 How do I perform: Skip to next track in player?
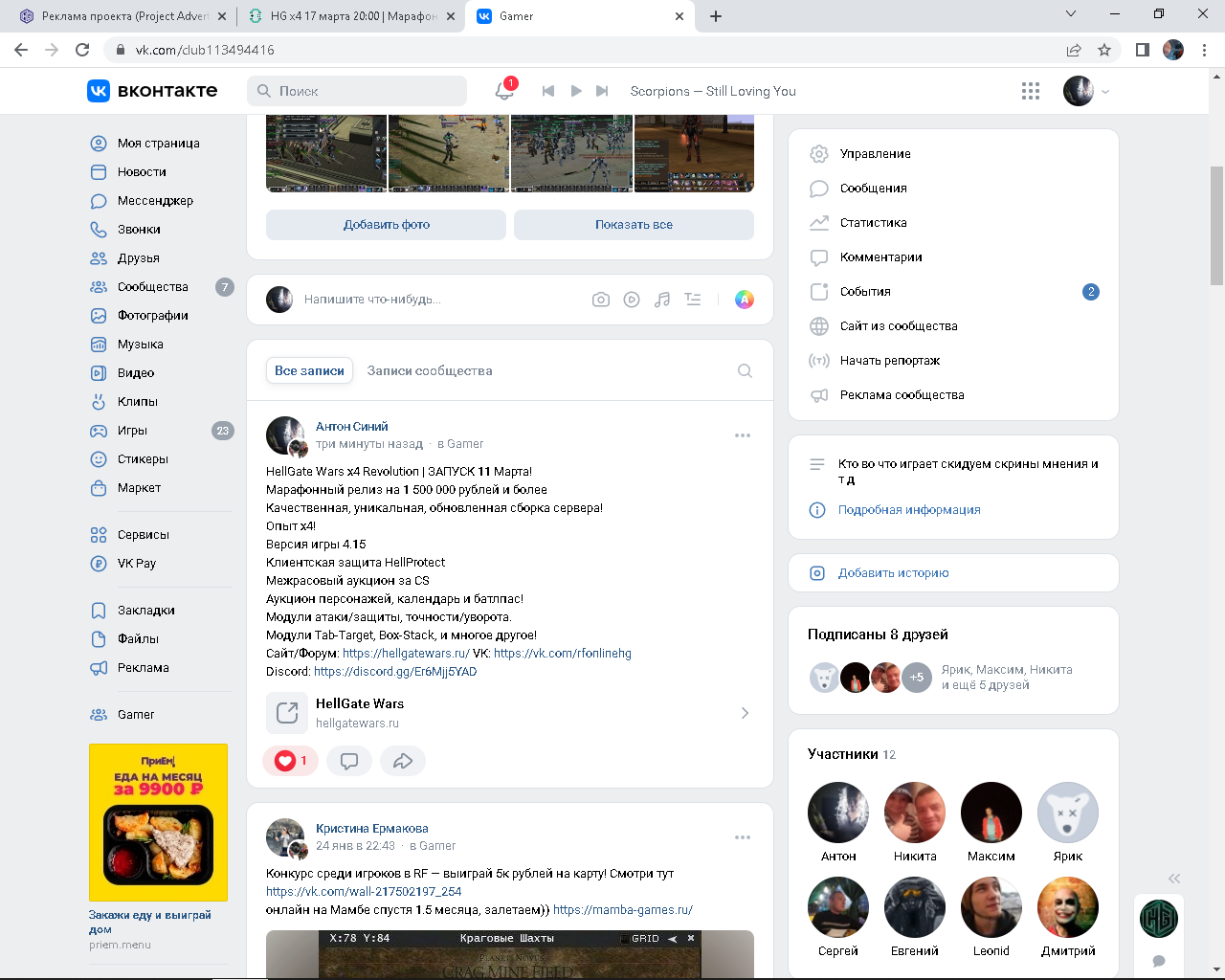click(602, 91)
